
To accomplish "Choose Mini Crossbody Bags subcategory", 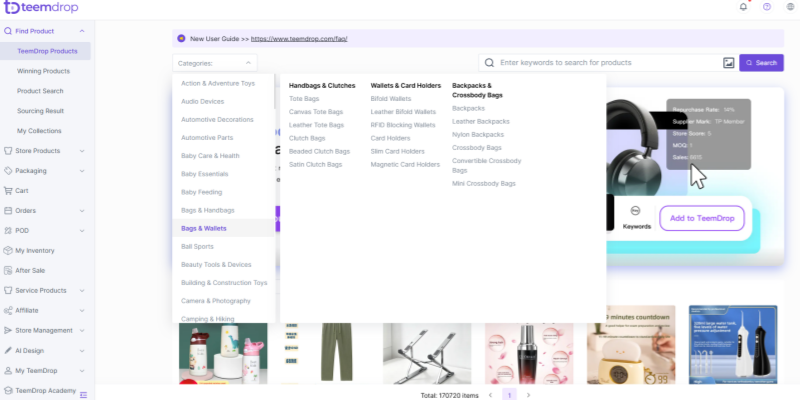I will (x=484, y=183).
